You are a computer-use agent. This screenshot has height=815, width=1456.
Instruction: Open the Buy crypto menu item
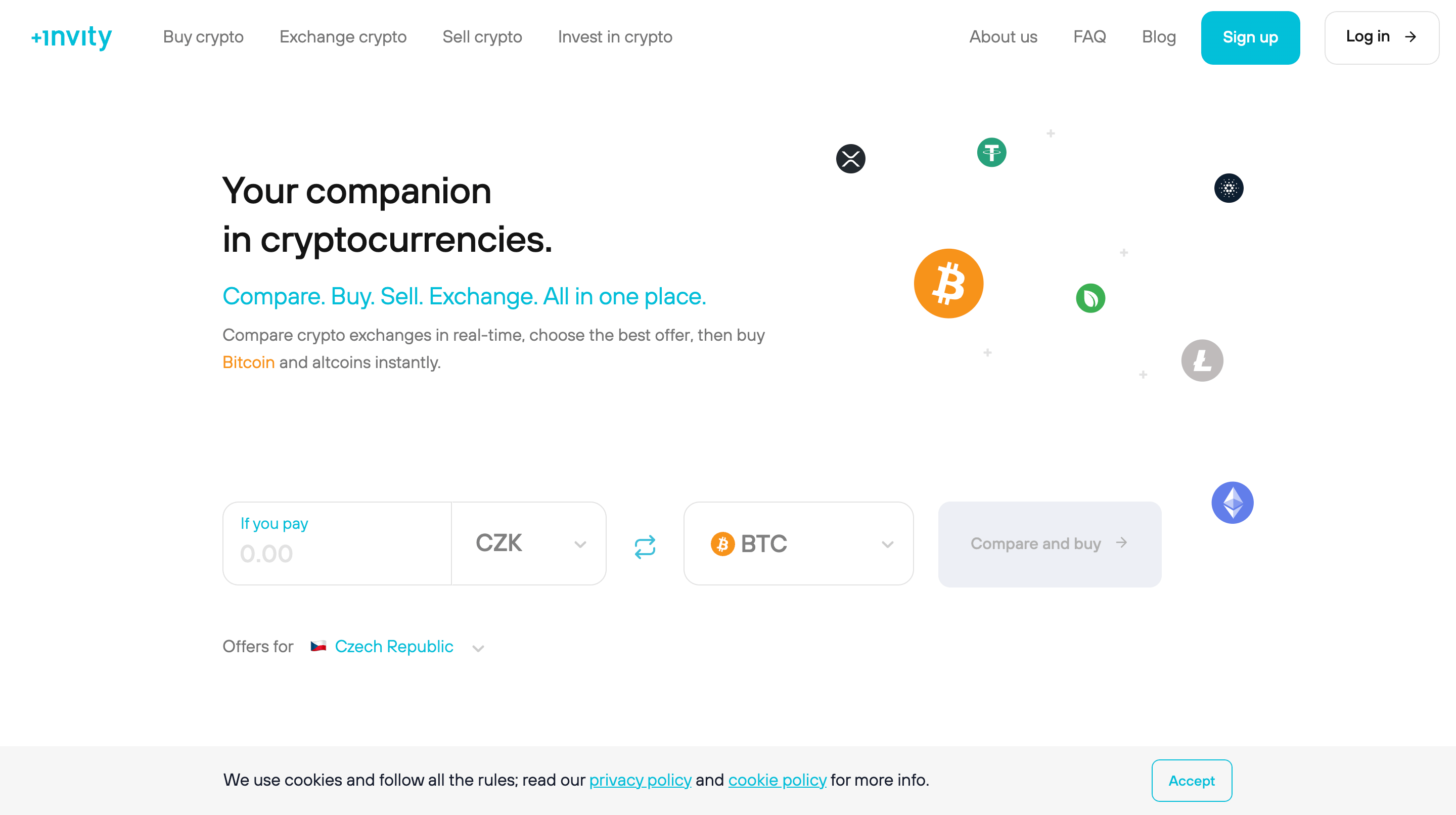point(203,37)
